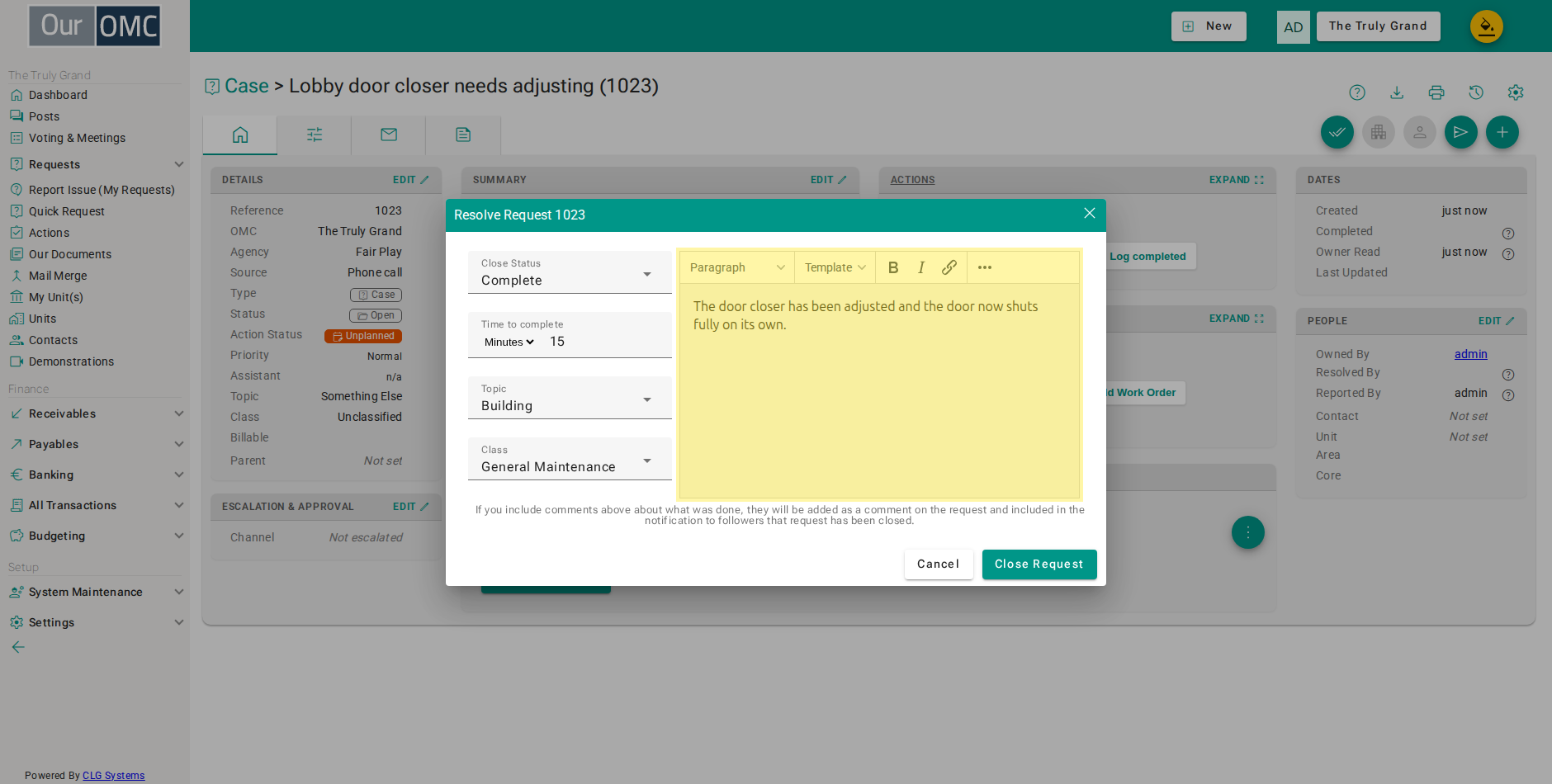Open the Minutes unit selector
The image size is (1552, 784).
tap(509, 342)
